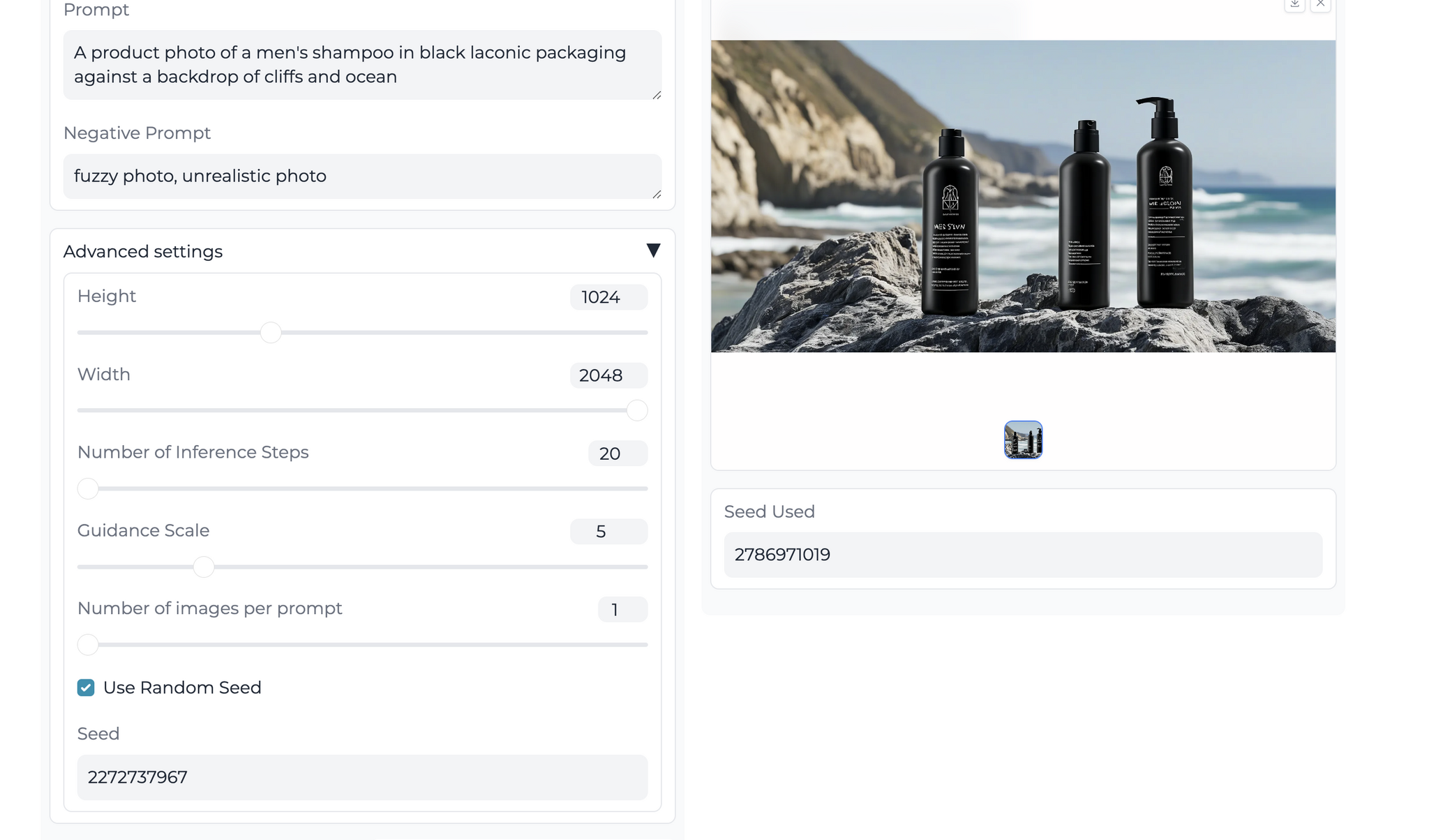
Task: Click the Width value box showing 2048
Action: pos(608,375)
